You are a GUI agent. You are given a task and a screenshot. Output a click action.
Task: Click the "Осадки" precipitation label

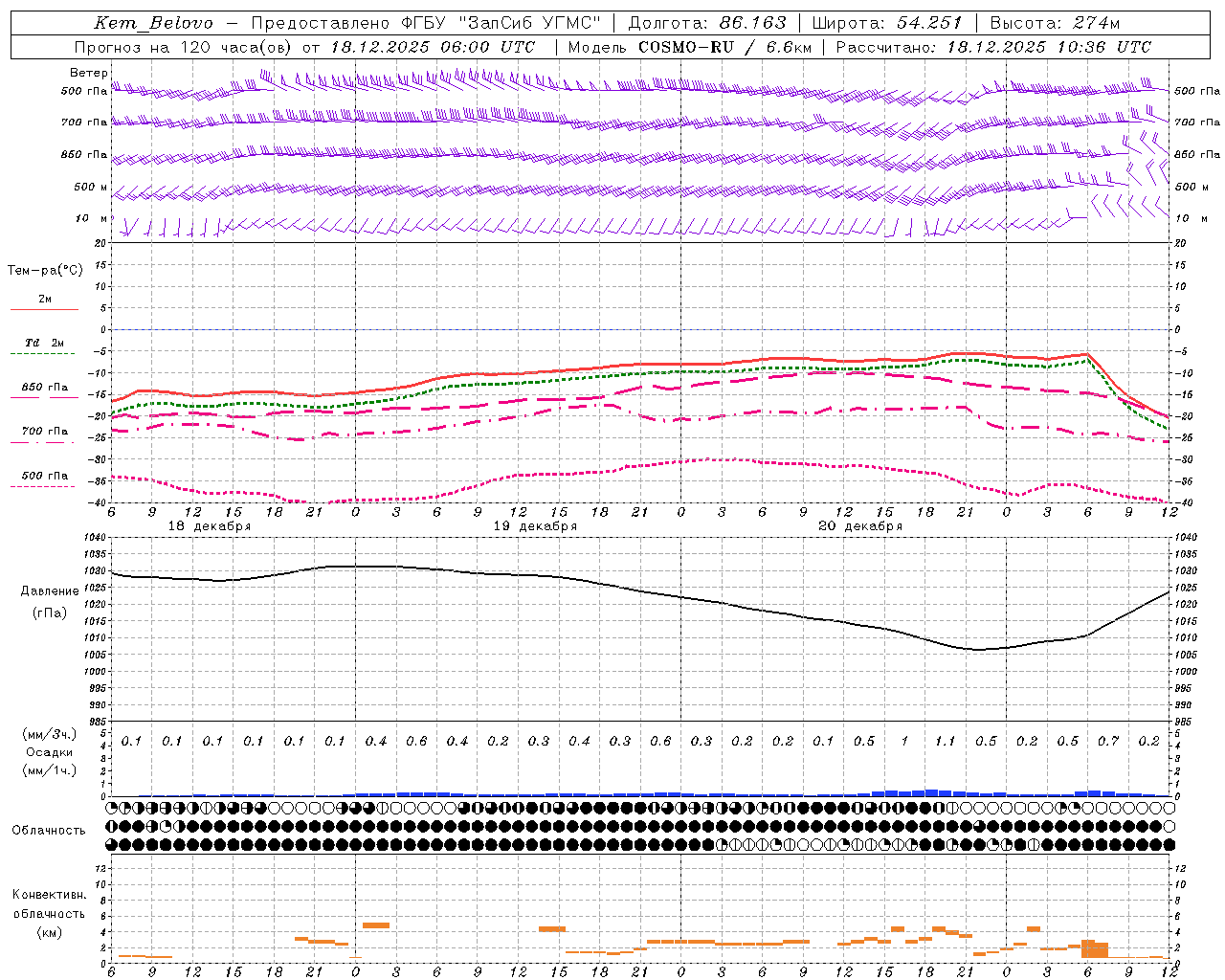[50, 752]
